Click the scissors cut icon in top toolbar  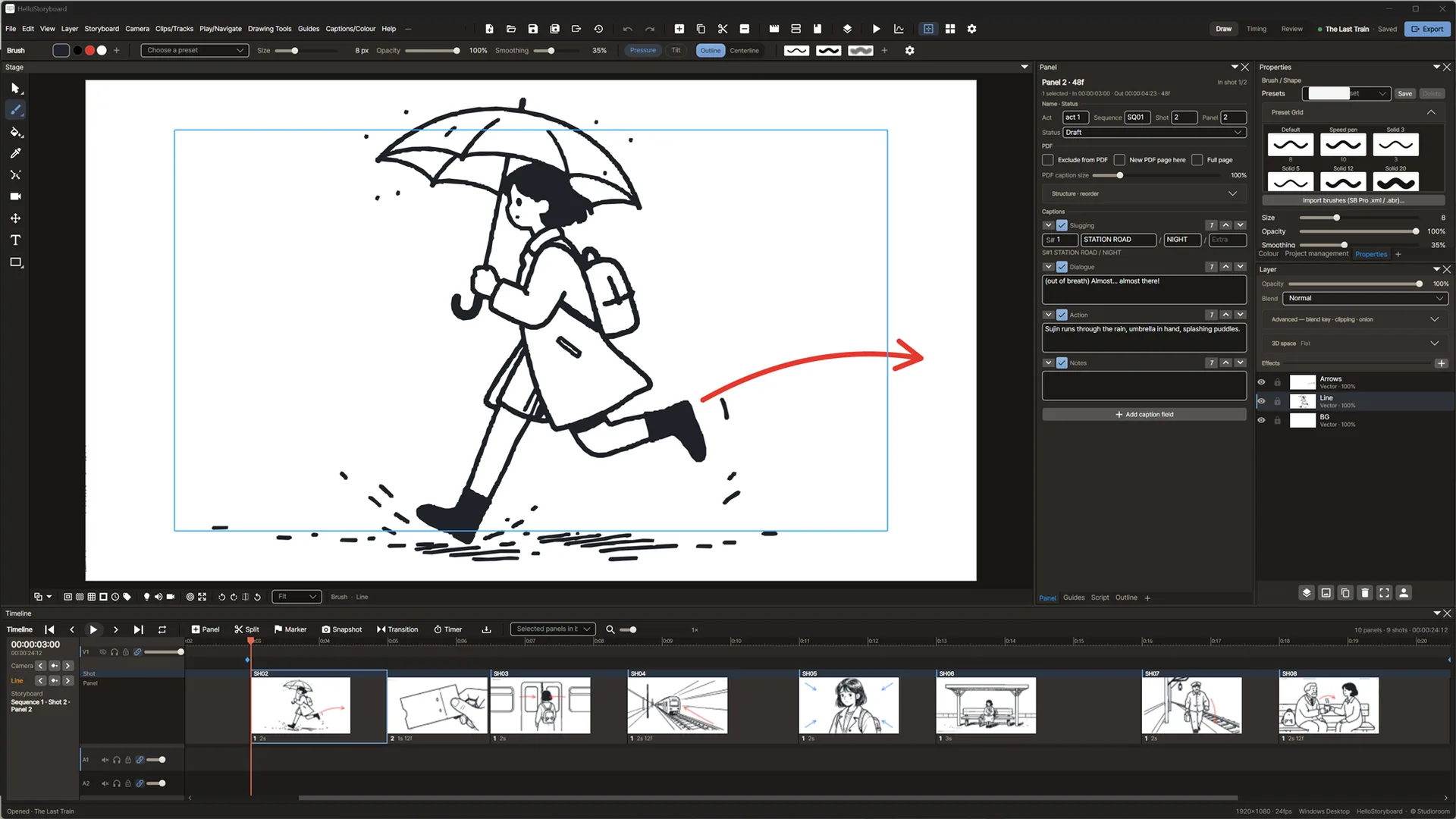pyautogui.click(x=723, y=29)
